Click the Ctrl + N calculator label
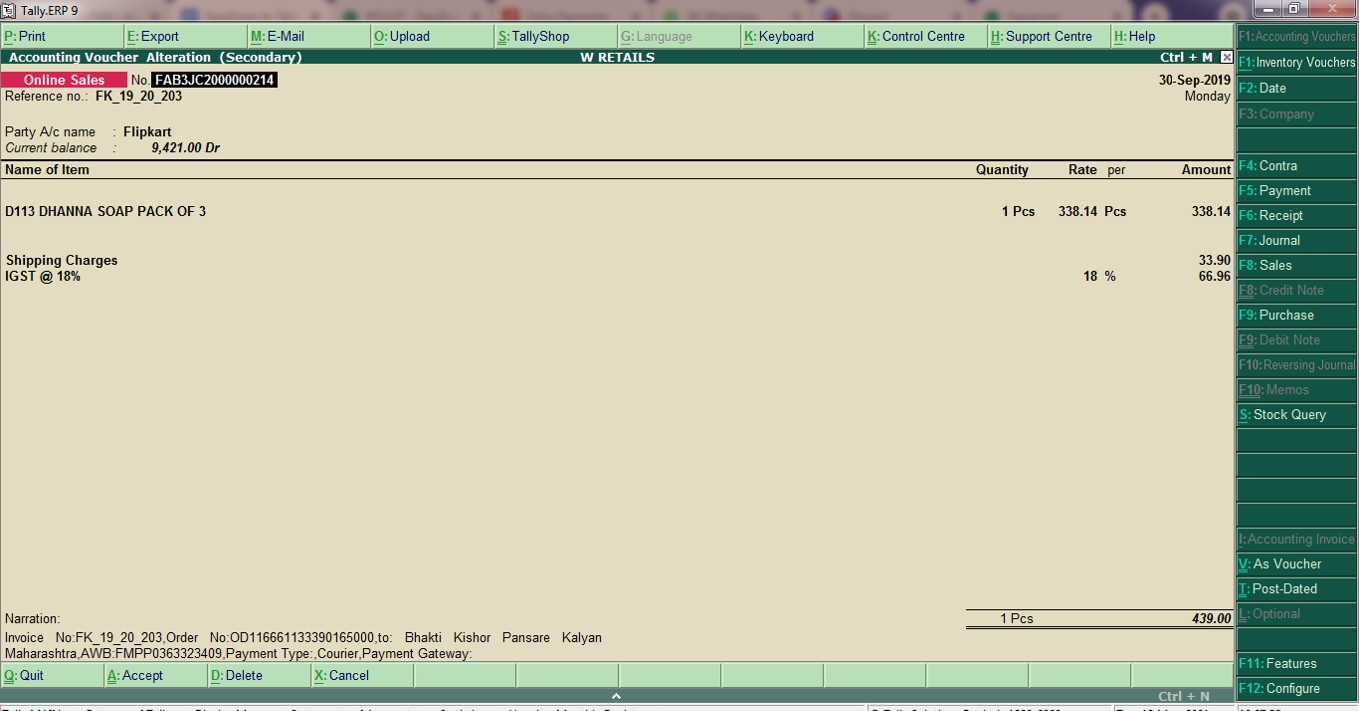Image resolution: width=1359 pixels, height=711 pixels. click(1184, 696)
